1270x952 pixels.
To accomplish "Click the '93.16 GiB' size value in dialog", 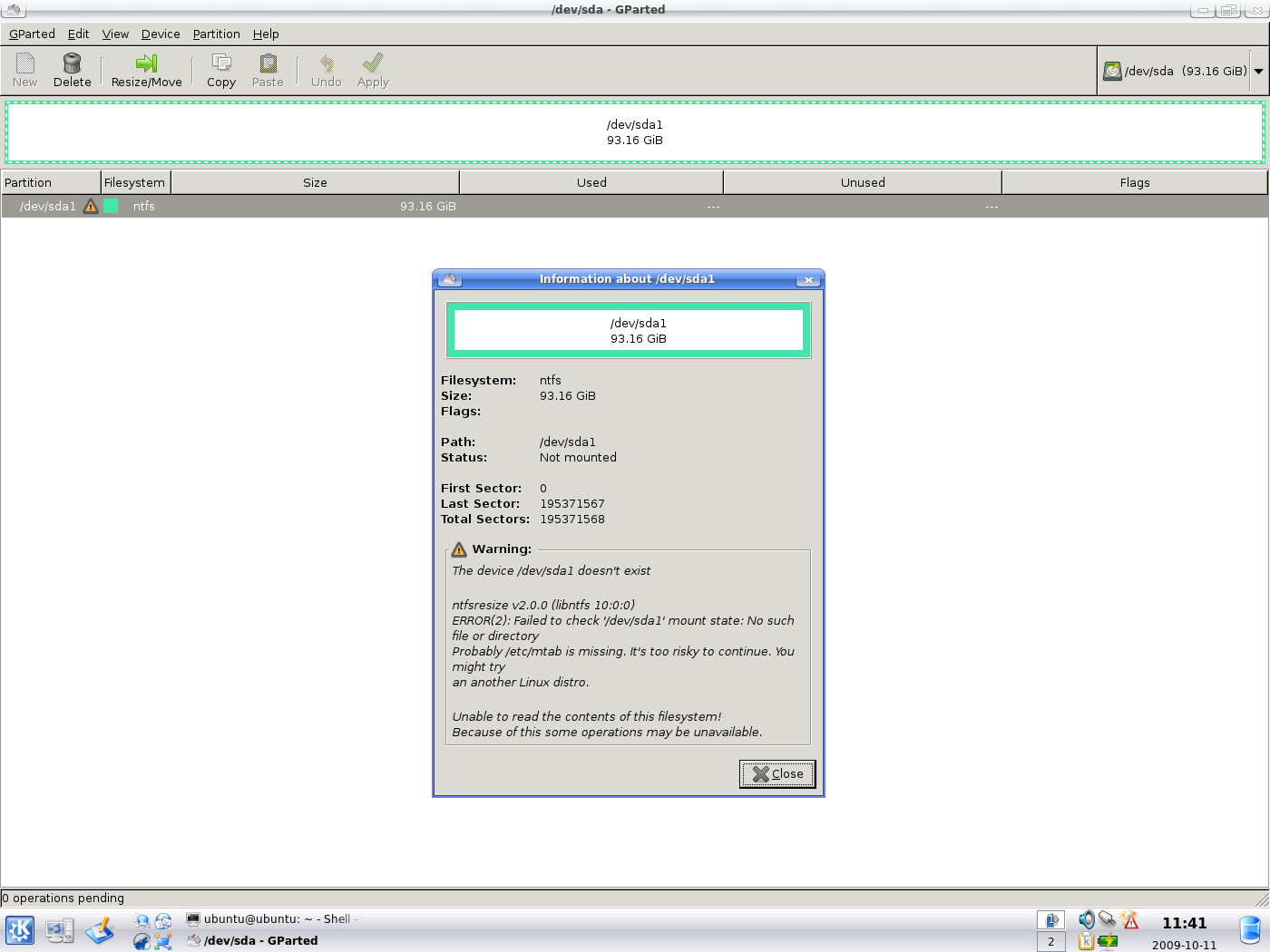I will 568,395.
